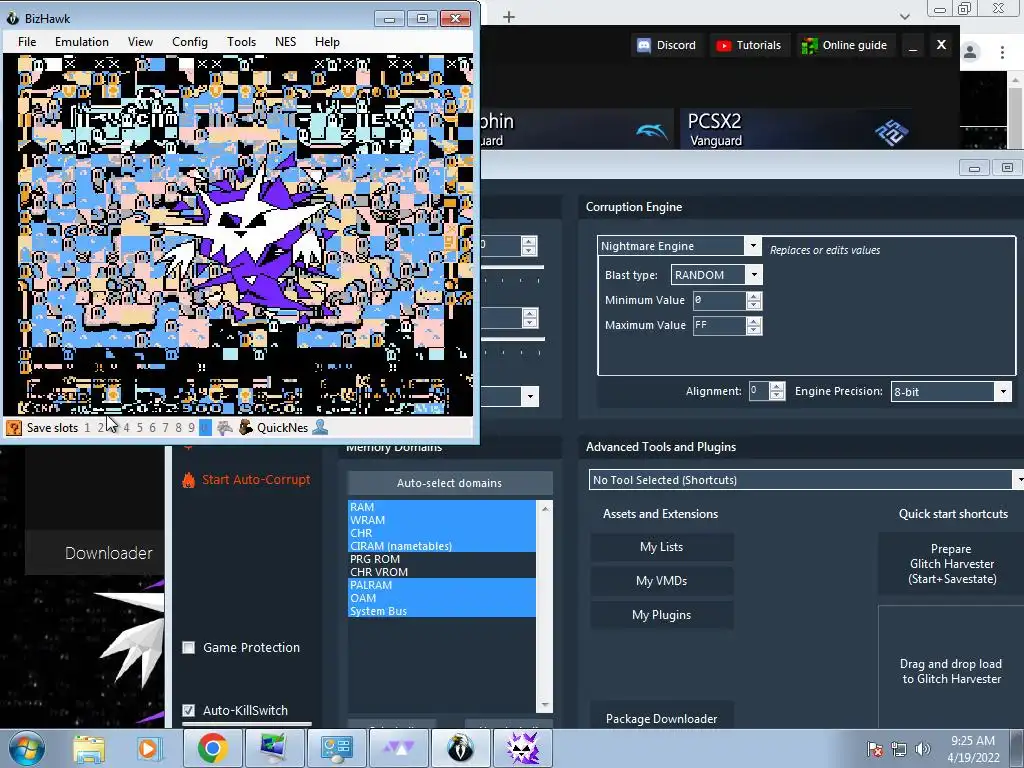The image size is (1024, 768).
Task: Select save slot 9 in BizHawk
Action: [x=191, y=428]
